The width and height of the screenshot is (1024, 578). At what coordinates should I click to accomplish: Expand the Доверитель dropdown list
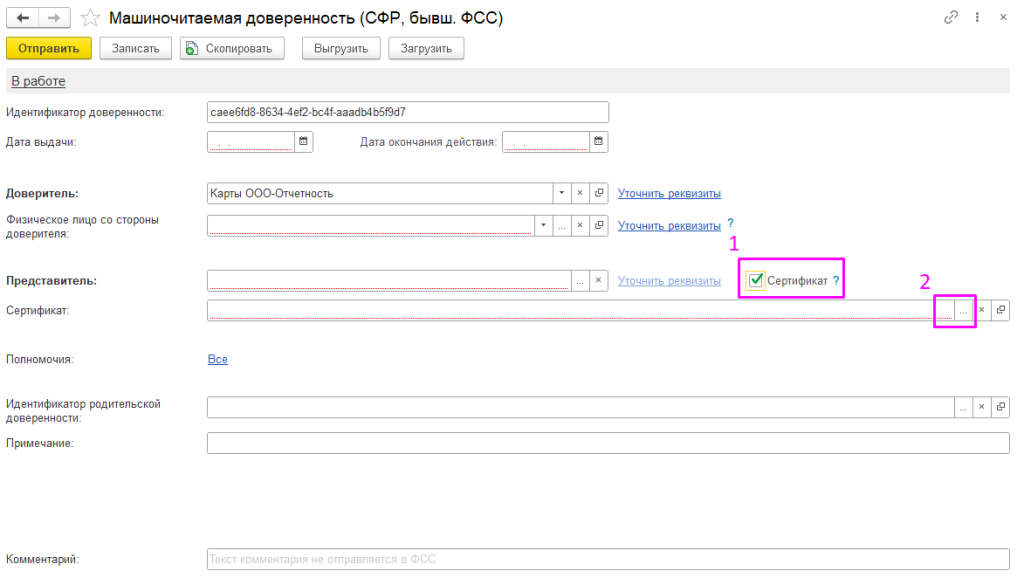click(562, 193)
